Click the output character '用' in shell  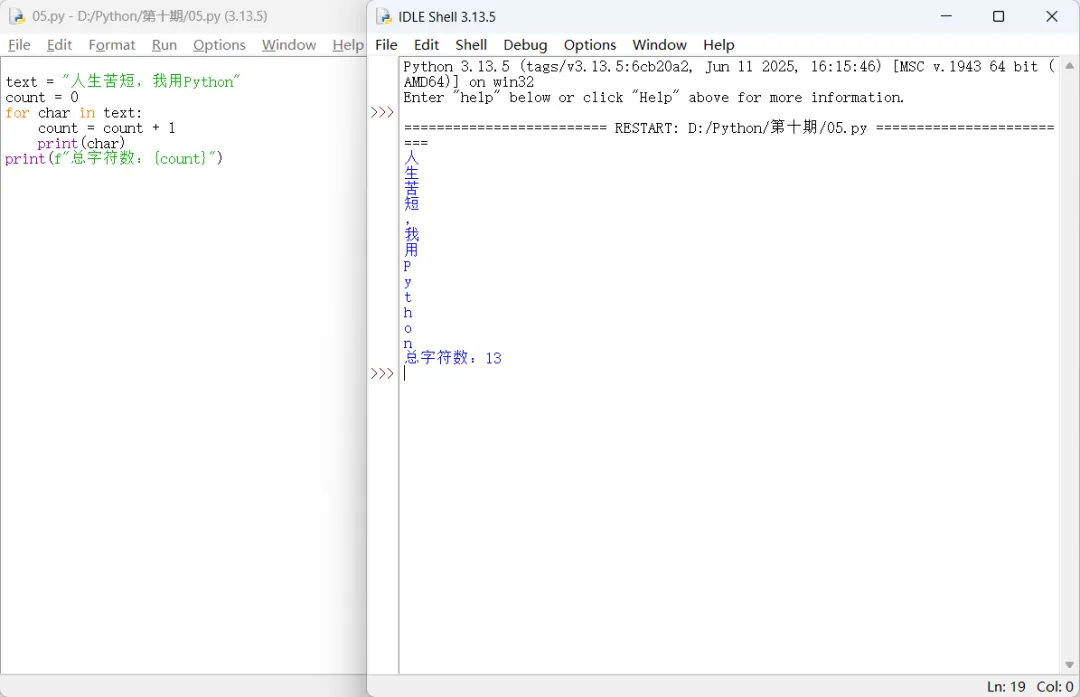tap(411, 249)
